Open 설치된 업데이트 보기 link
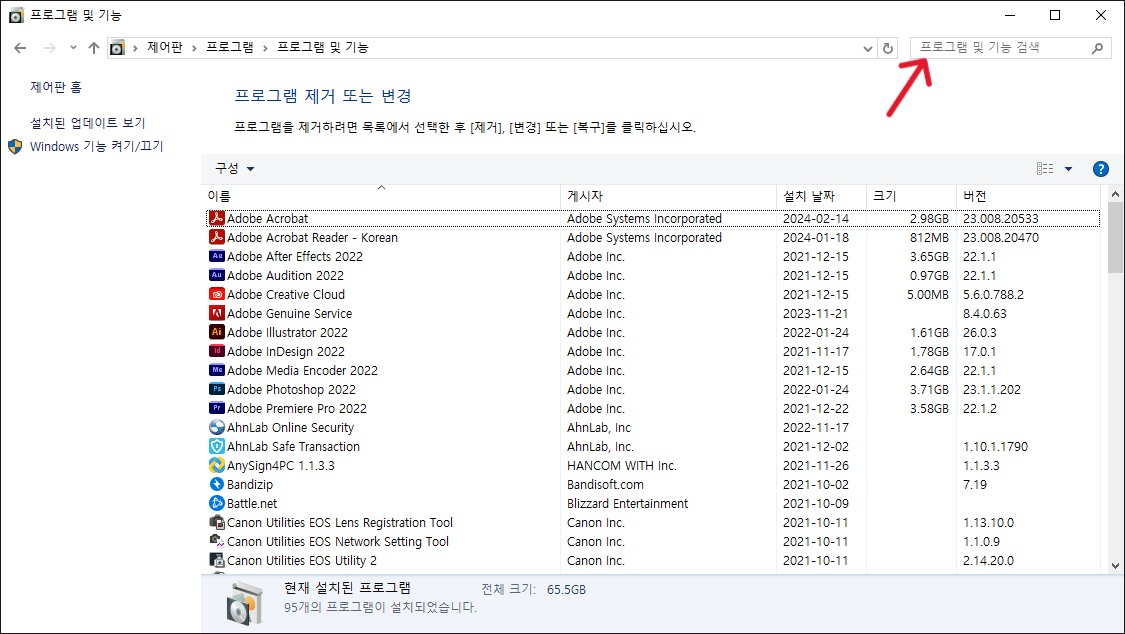This screenshot has width=1125, height=634. [x=88, y=123]
